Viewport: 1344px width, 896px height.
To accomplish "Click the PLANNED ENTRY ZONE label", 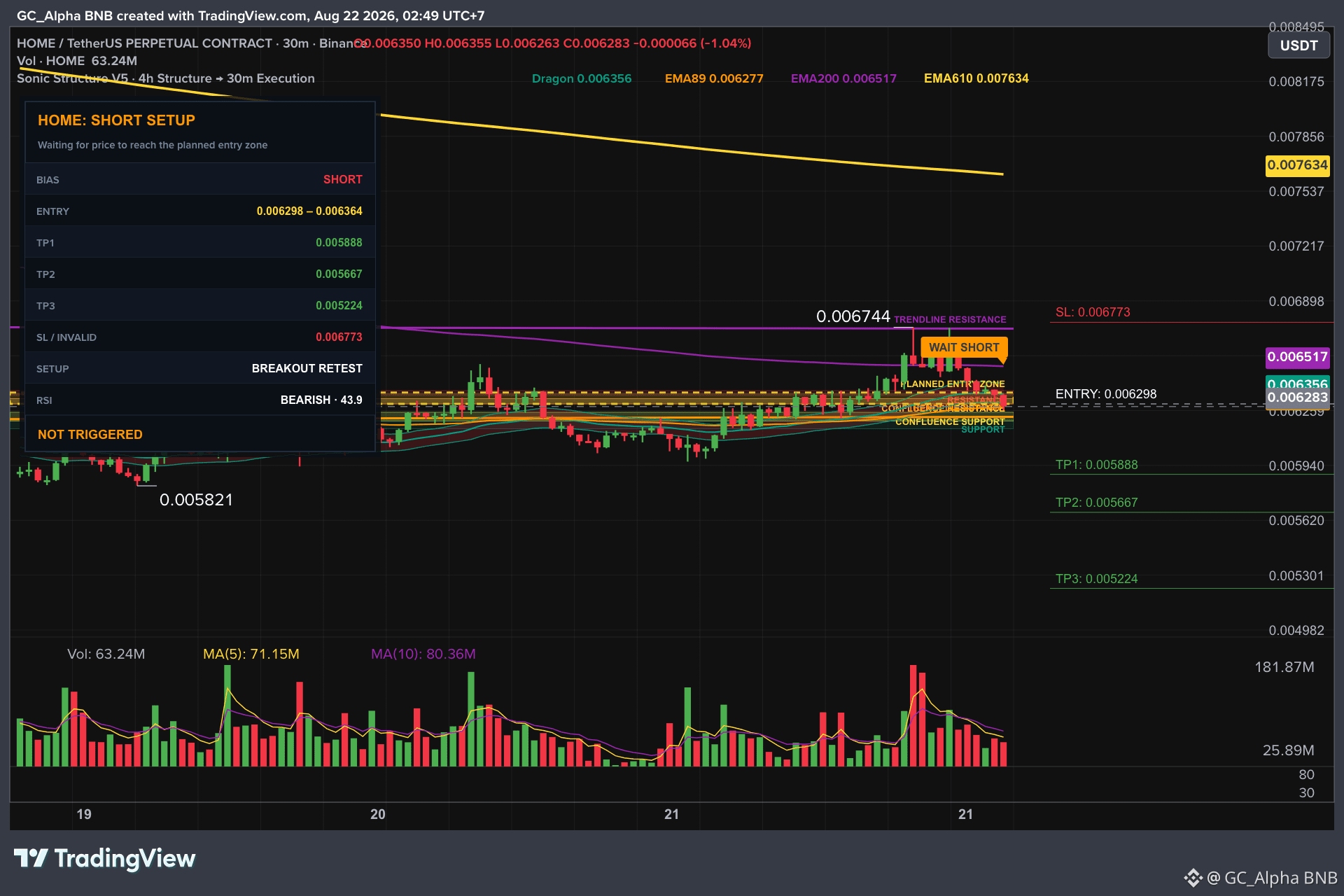I will 953,384.
